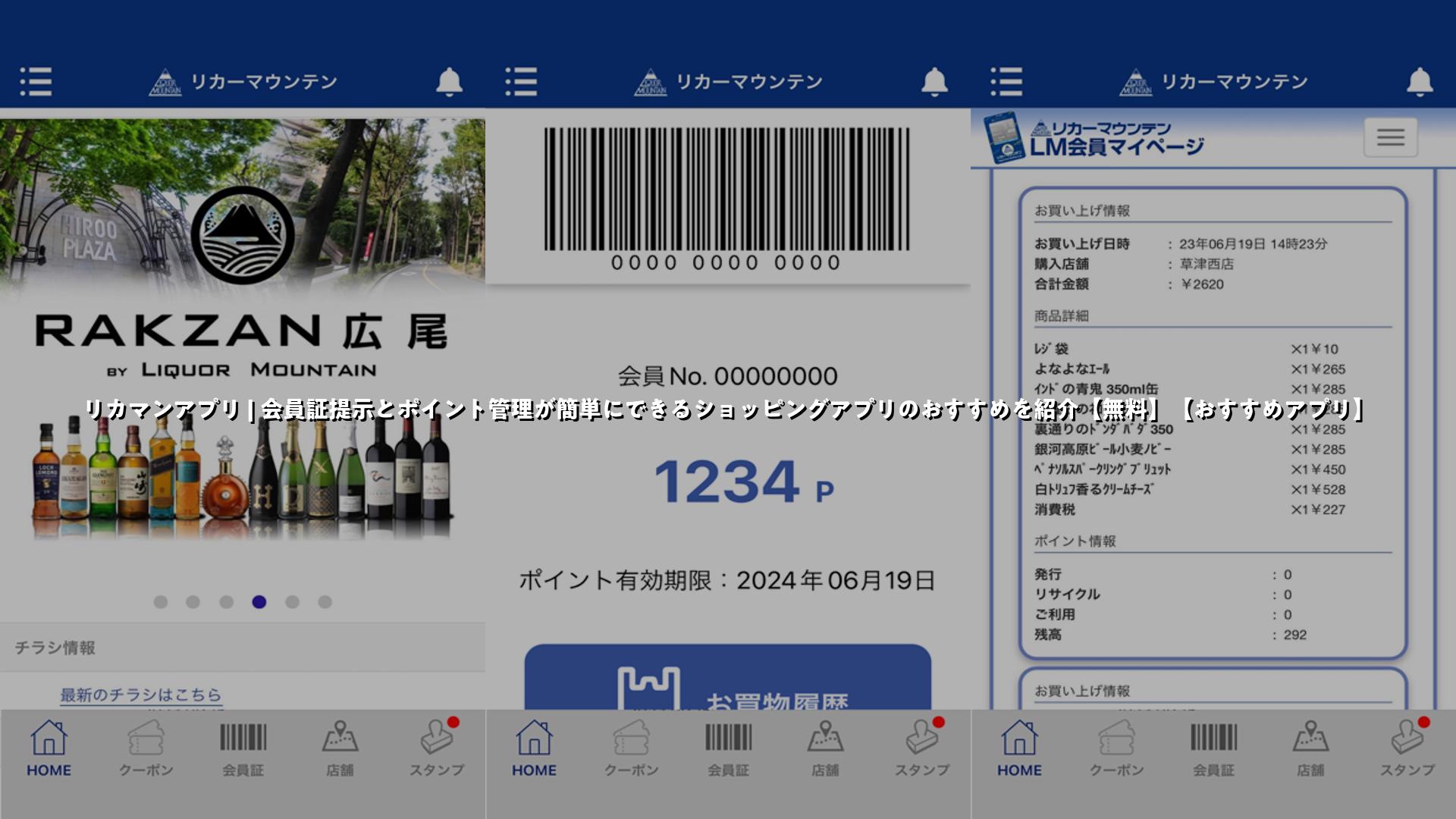The height and width of the screenshot is (819, 1456).
Task: Tap notification bell in right phone screen
Action: point(1420,81)
